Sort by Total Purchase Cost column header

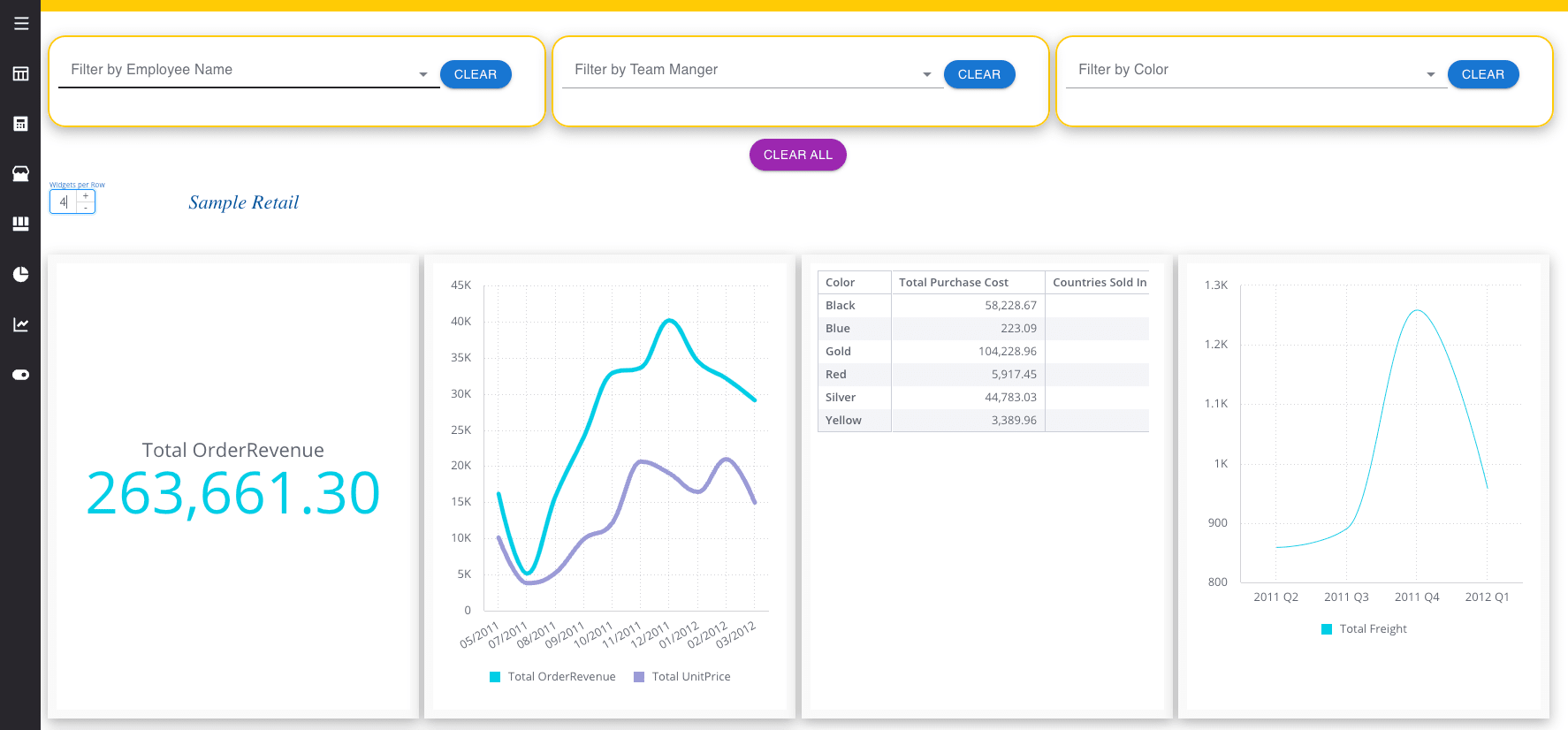[968, 282]
